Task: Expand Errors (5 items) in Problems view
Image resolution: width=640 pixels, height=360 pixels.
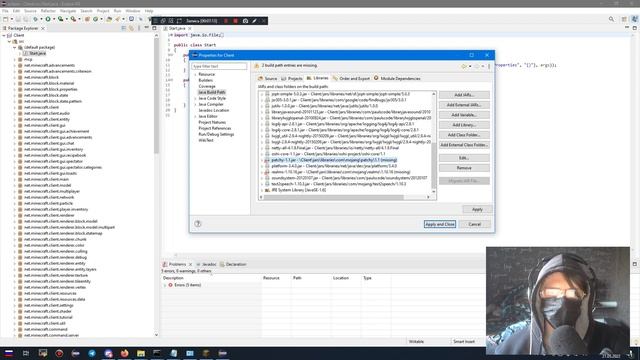Action: tap(165, 285)
